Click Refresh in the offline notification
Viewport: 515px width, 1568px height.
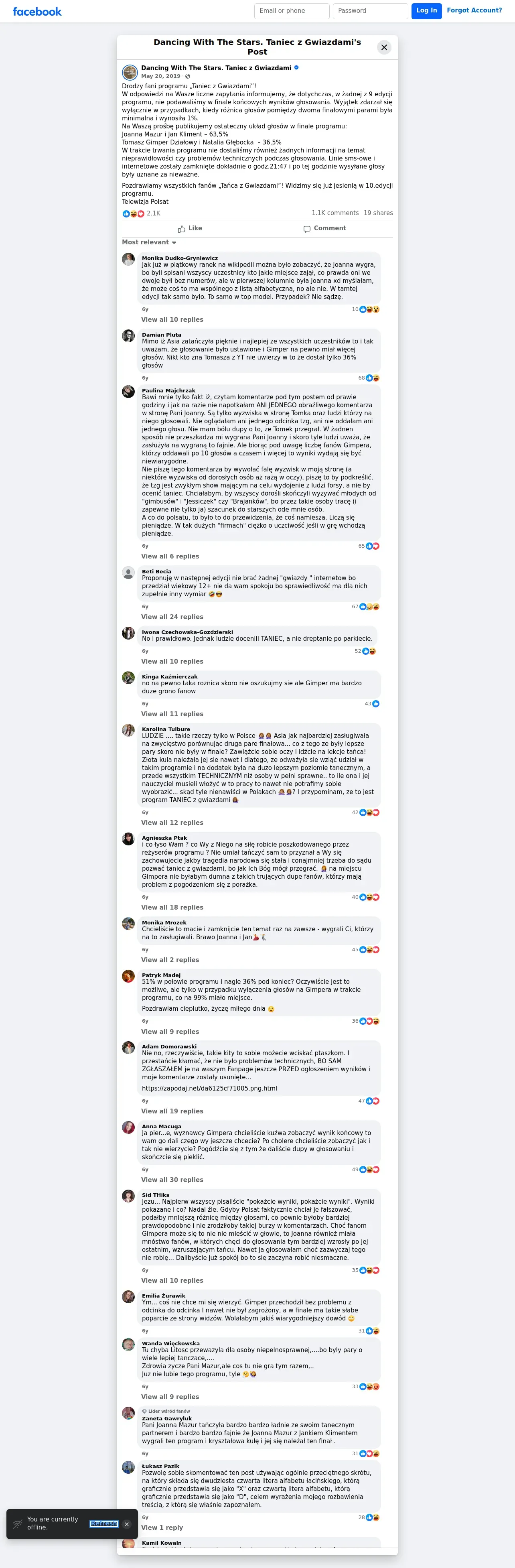click(103, 1523)
